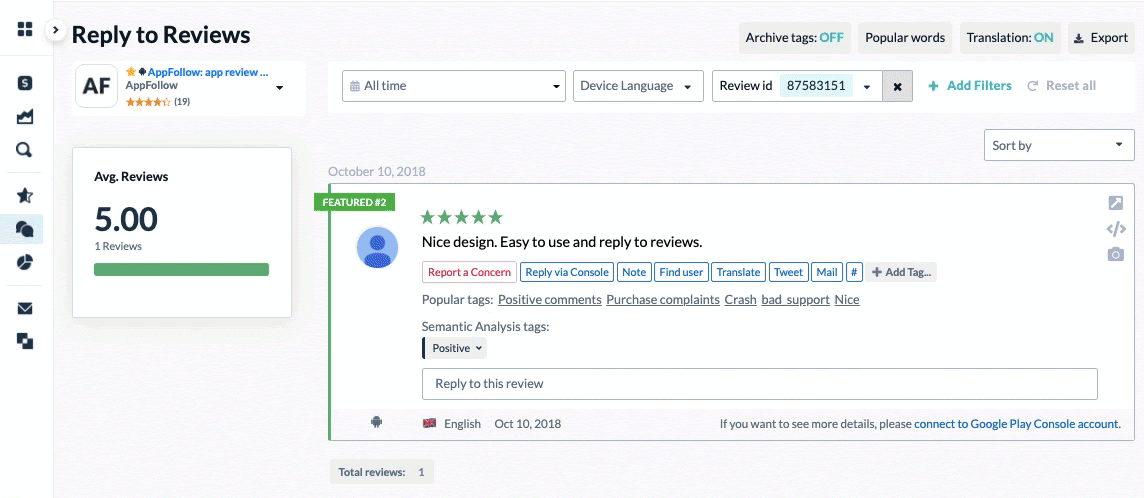This screenshot has width=1144, height=498.
Task: Click the Mail button
Action: [x=827, y=272]
